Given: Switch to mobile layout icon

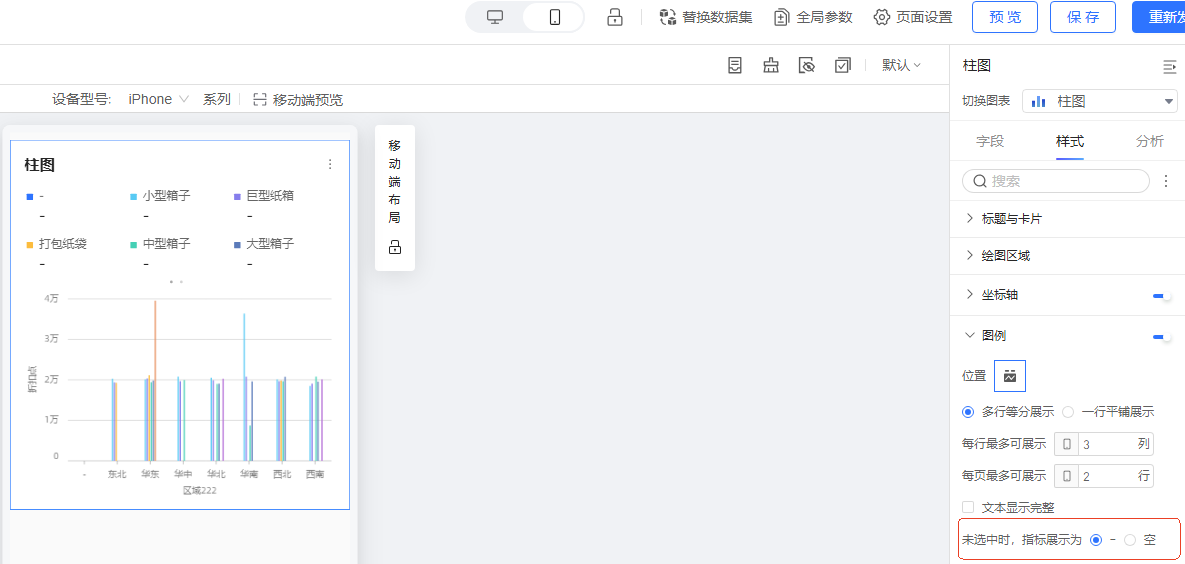Looking at the screenshot, I should pyautogui.click(x=555, y=17).
